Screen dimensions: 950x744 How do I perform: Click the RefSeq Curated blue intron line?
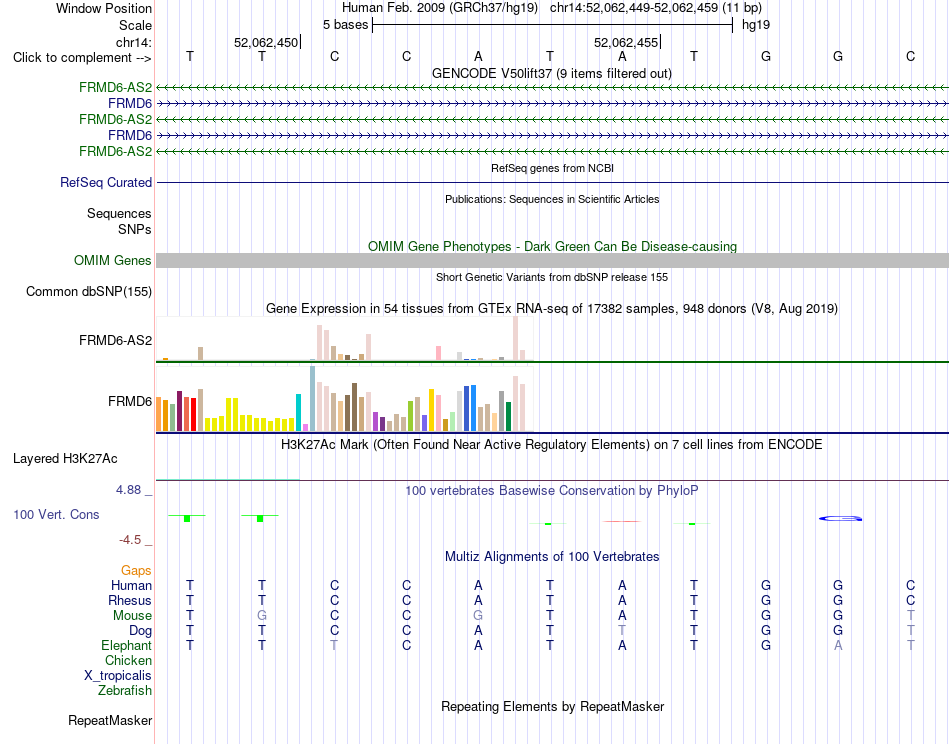click(x=552, y=182)
